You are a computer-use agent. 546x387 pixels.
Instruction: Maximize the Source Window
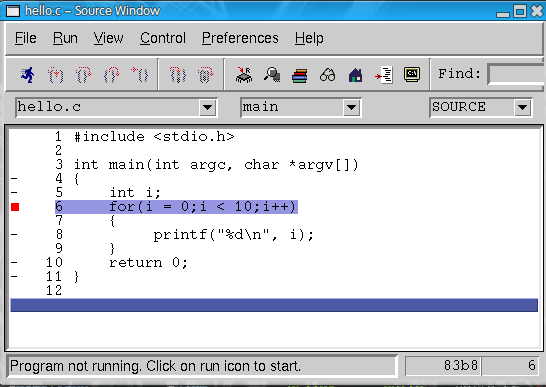520,11
